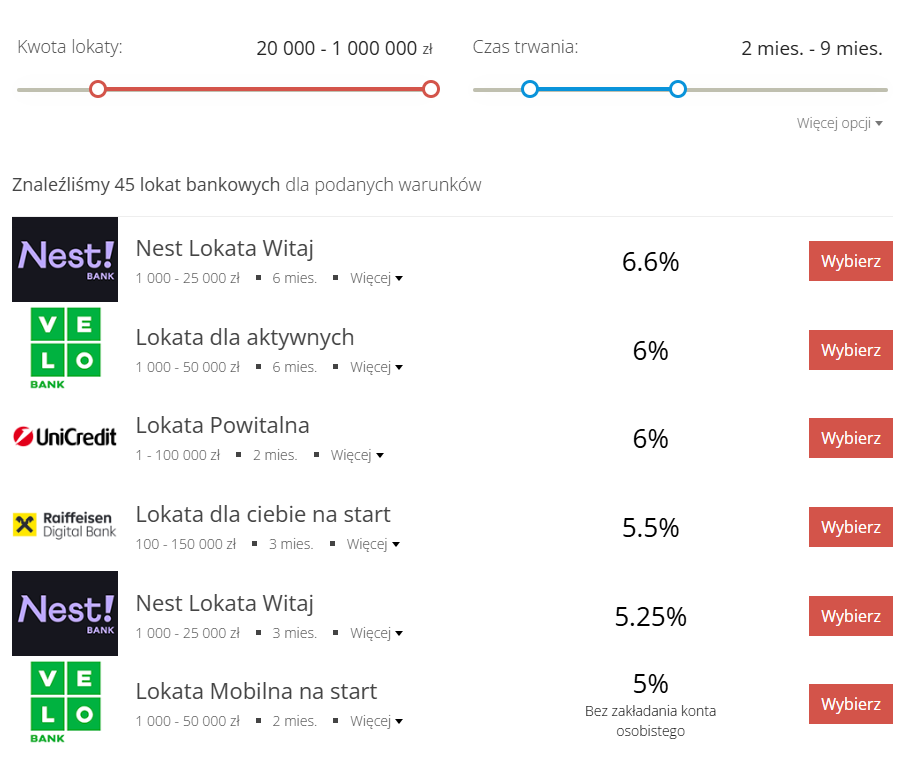
Task: Expand Więcej under Lokata Powitalna
Action: [x=357, y=455]
